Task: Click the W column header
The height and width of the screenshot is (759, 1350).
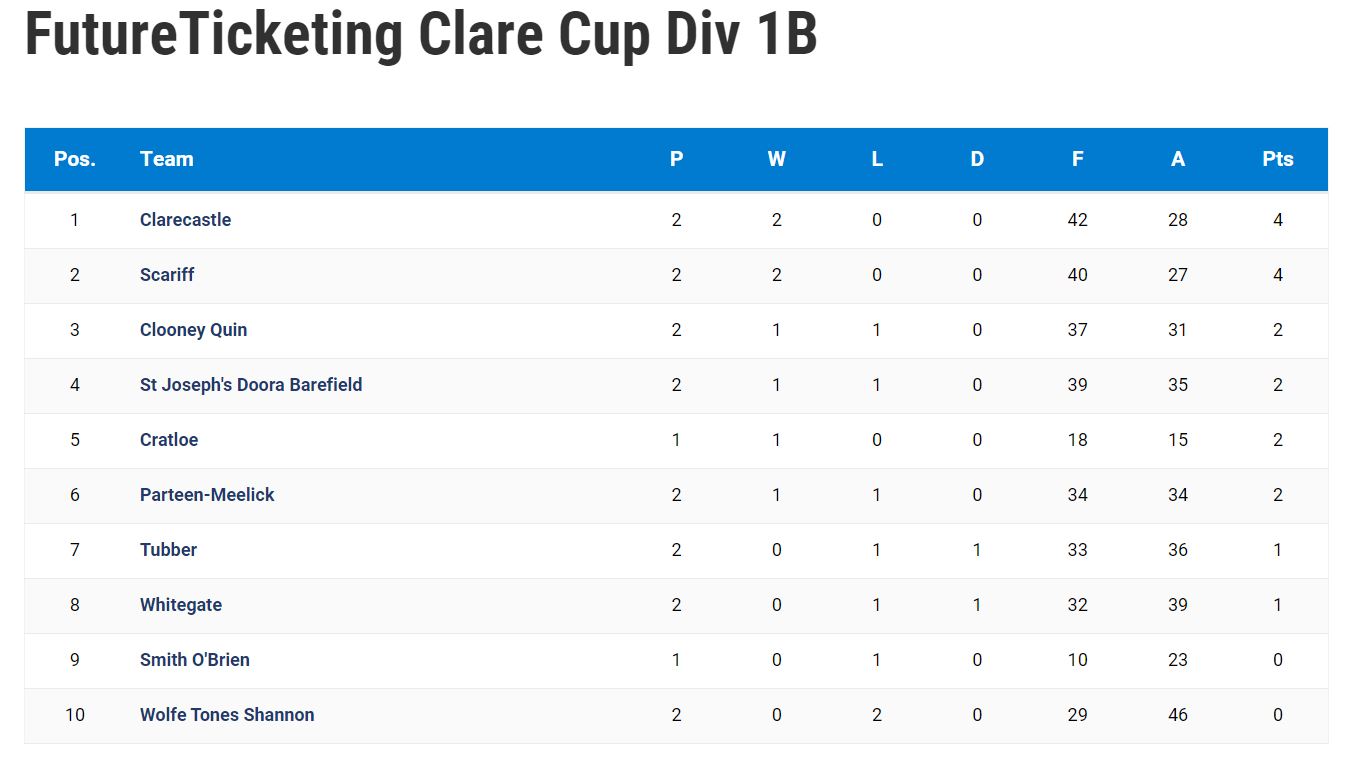Action: pyautogui.click(x=777, y=159)
